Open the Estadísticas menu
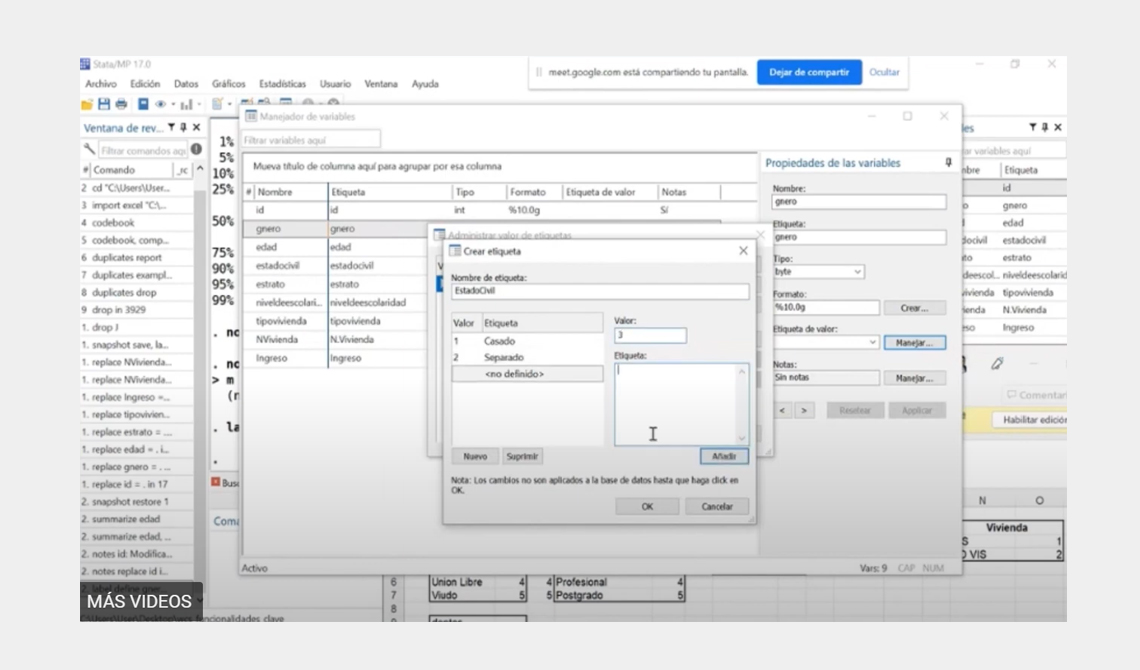1140x670 pixels. (x=283, y=84)
